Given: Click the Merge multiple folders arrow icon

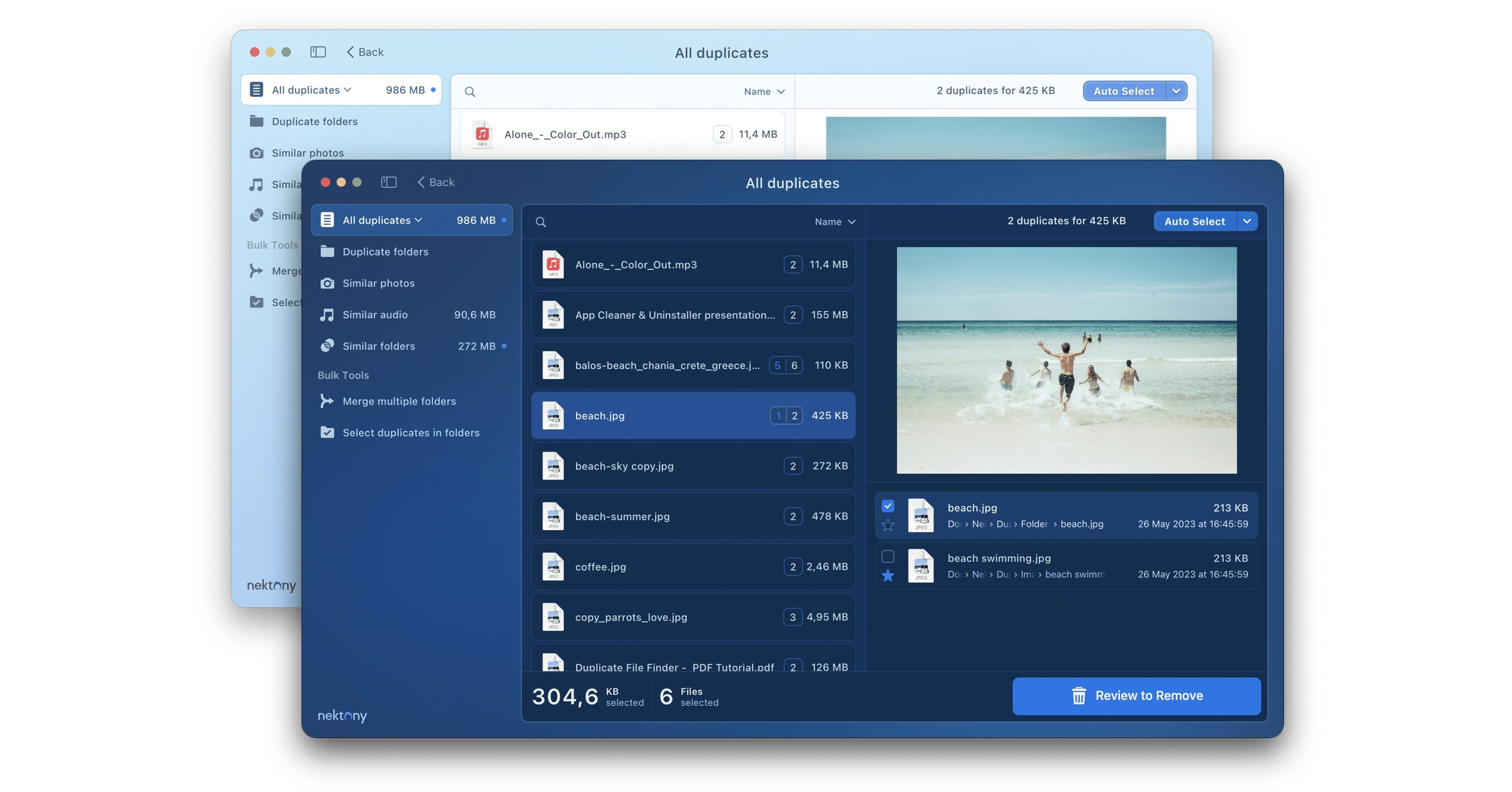Looking at the screenshot, I should [x=327, y=401].
